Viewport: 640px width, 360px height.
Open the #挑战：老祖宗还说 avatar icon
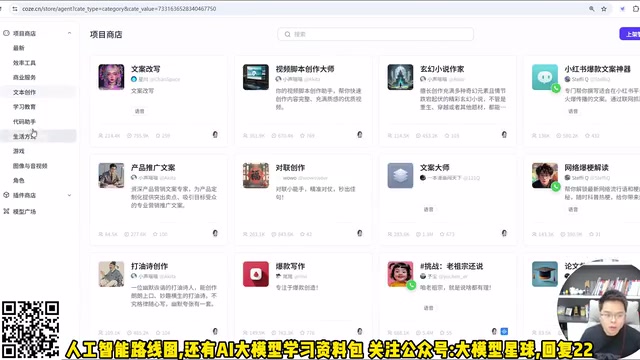[x=400, y=274]
